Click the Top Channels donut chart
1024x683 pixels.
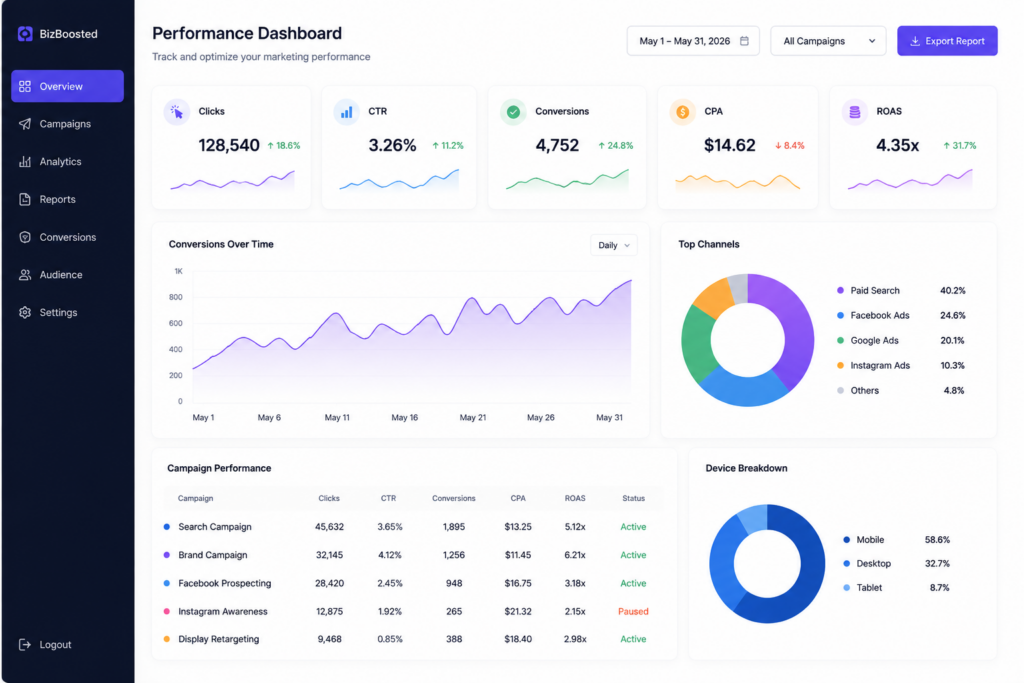[x=747, y=340]
